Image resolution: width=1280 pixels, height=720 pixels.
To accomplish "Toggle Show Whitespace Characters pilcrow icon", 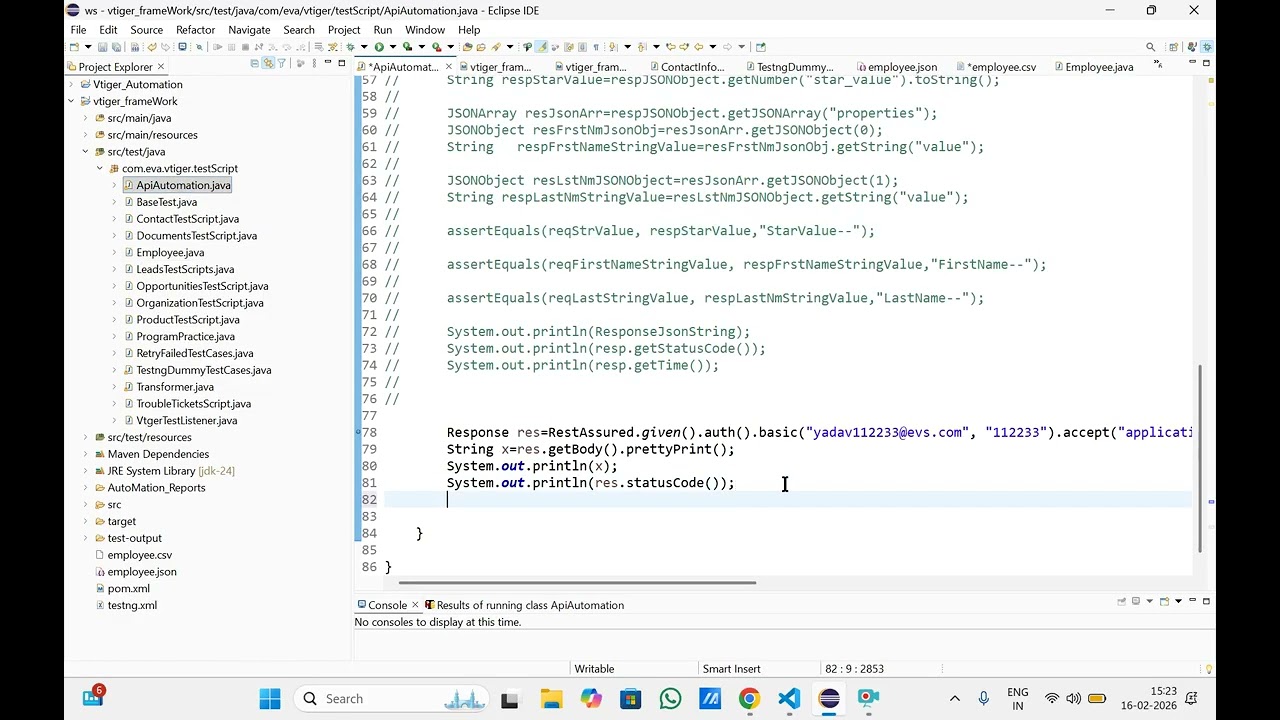I will point(596,47).
